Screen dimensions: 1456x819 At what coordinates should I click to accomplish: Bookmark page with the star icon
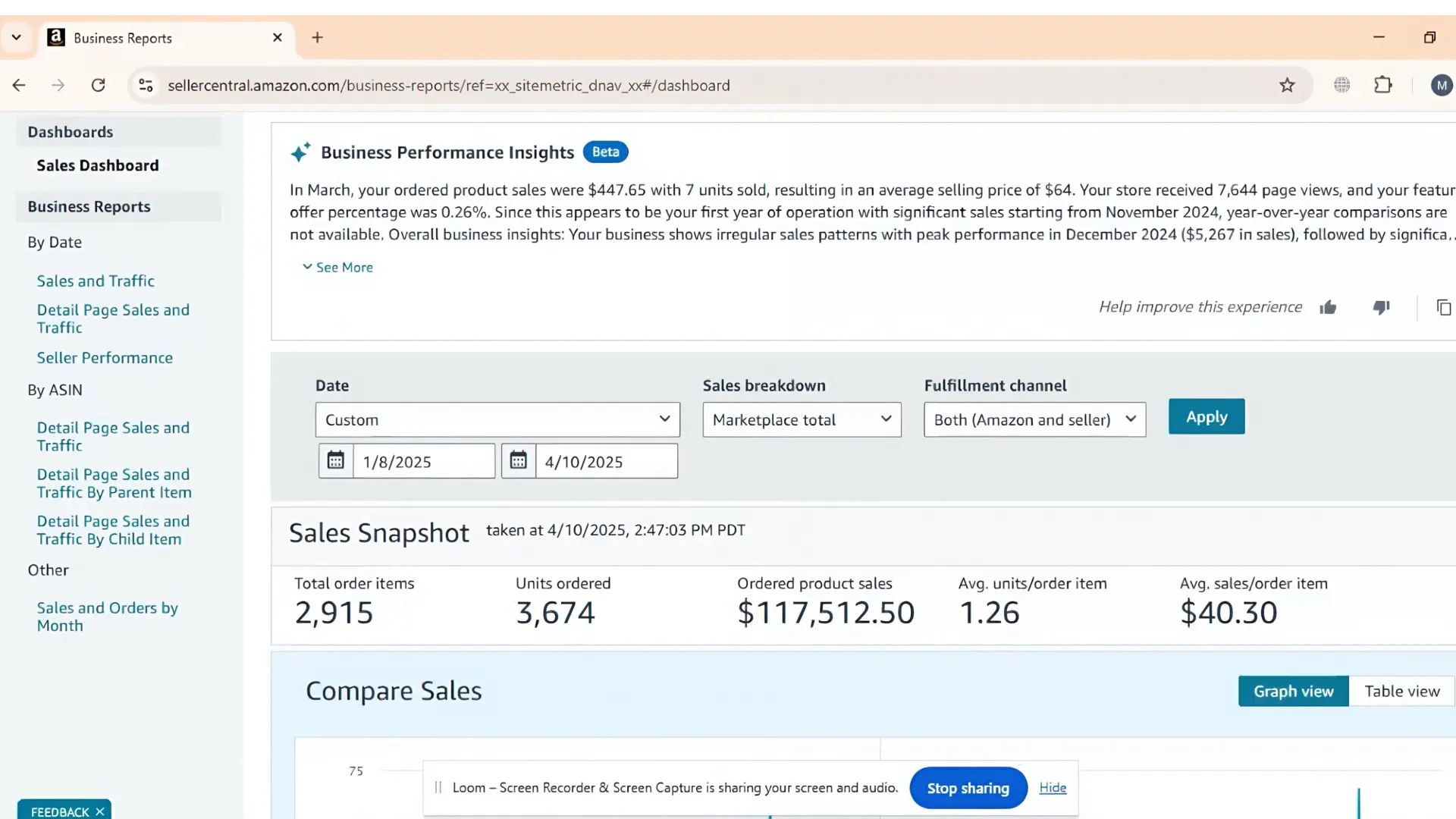(1287, 85)
